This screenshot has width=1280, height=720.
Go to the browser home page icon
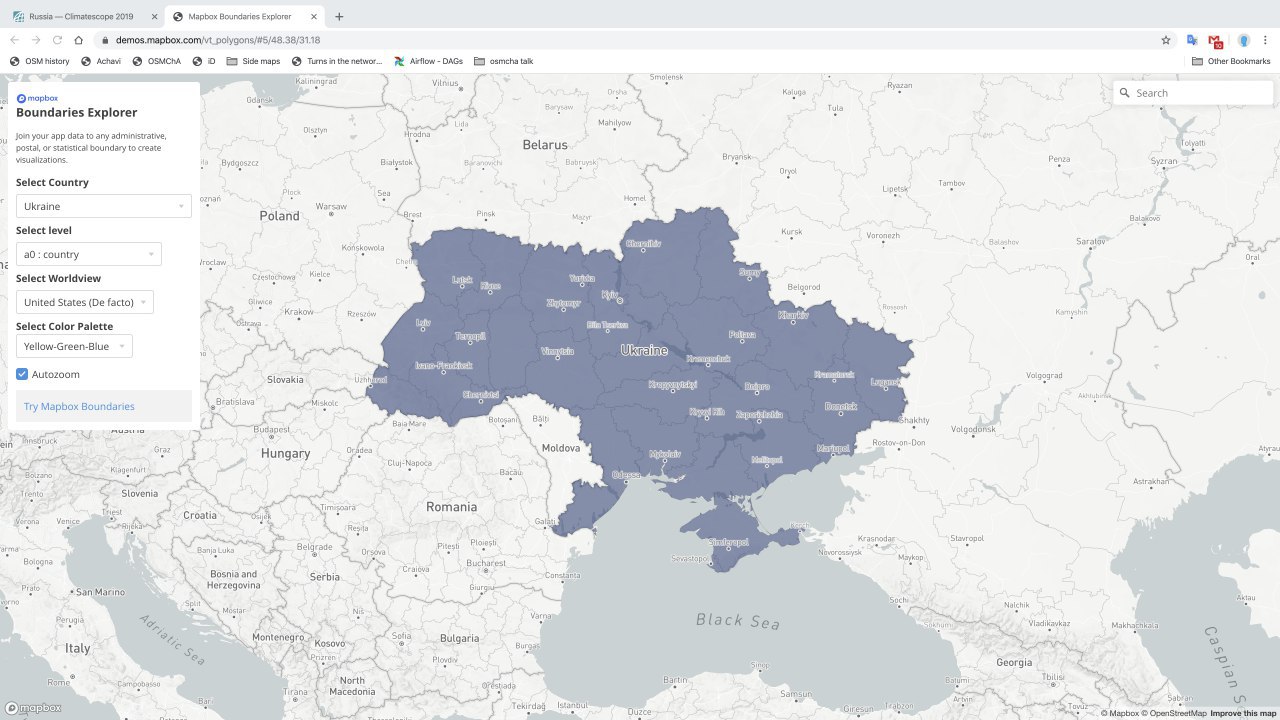pyautogui.click(x=79, y=40)
